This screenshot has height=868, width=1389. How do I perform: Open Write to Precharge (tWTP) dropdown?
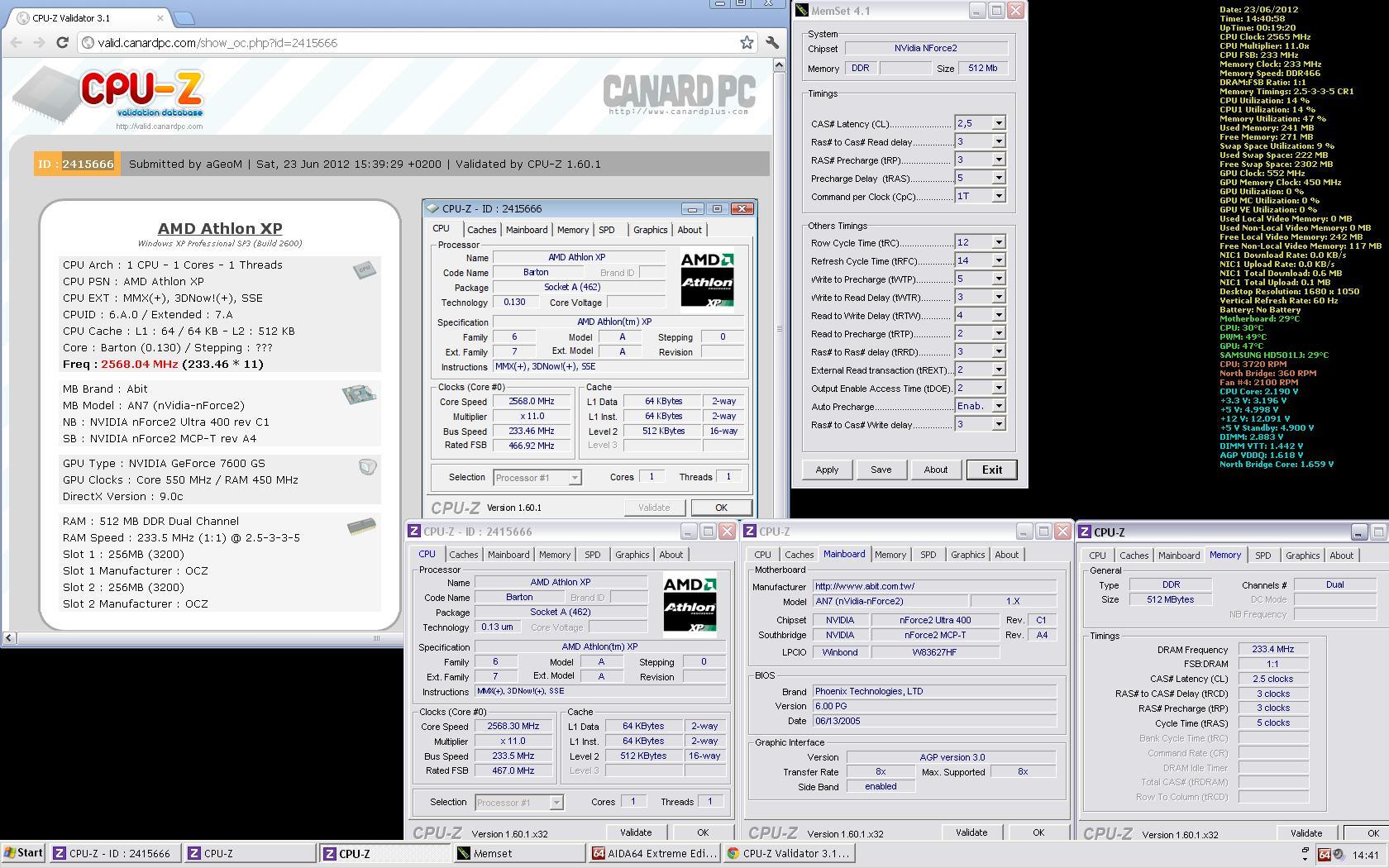[998, 279]
